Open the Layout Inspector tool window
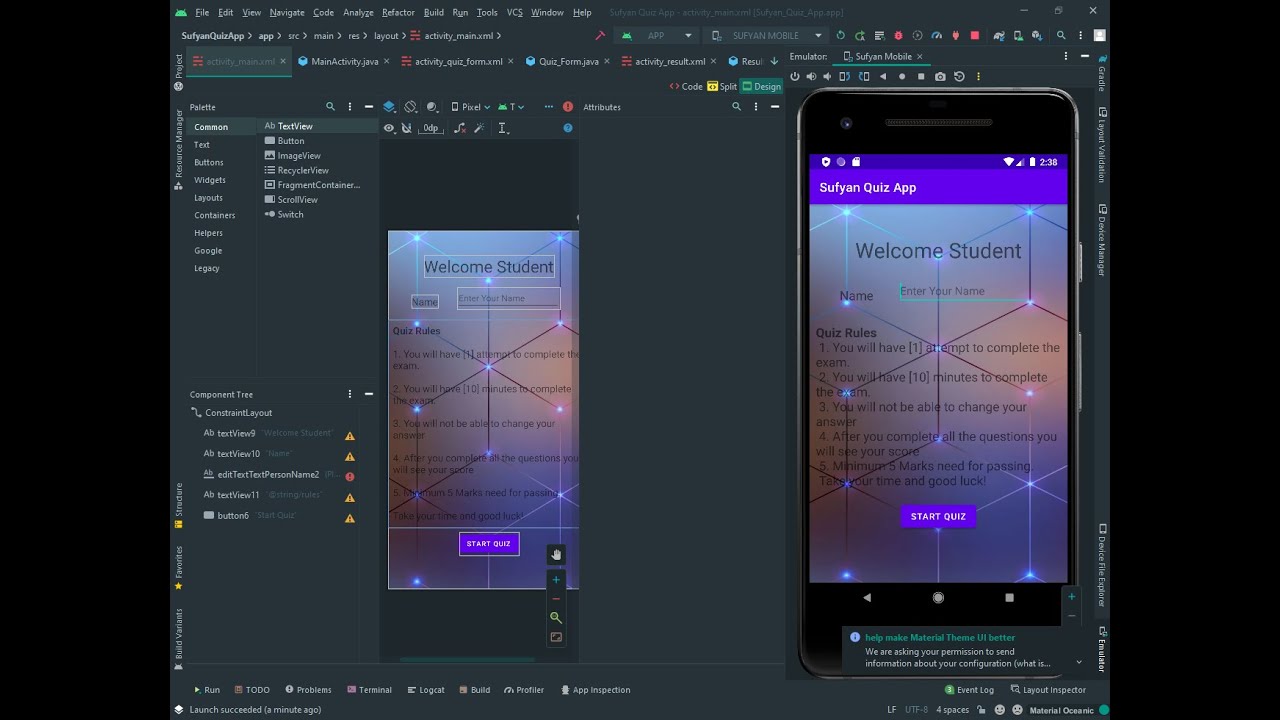 pos(1048,690)
